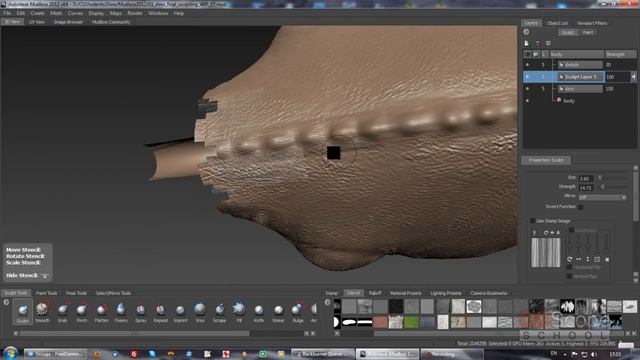Open the sculpt tools tray options circle icon
The width and height of the screenshot is (640, 360).
(6, 302)
